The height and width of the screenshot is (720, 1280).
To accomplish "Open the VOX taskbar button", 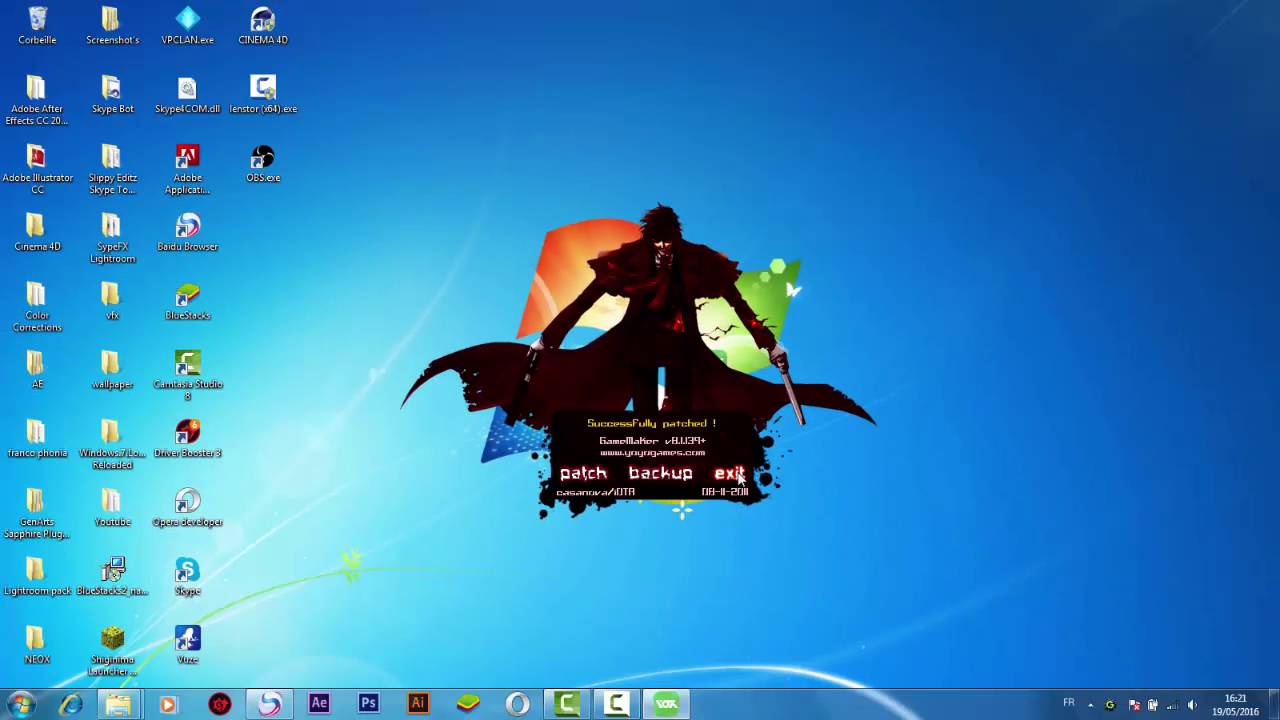I will (x=666, y=704).
